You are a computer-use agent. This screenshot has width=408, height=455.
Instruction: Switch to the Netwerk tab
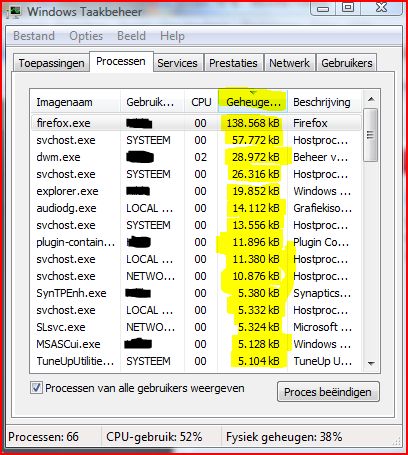point(289,63)
